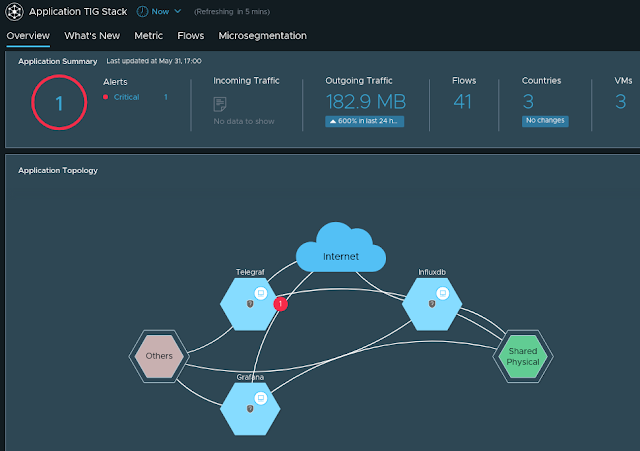Click the critical alert count 1

[166, 97]
